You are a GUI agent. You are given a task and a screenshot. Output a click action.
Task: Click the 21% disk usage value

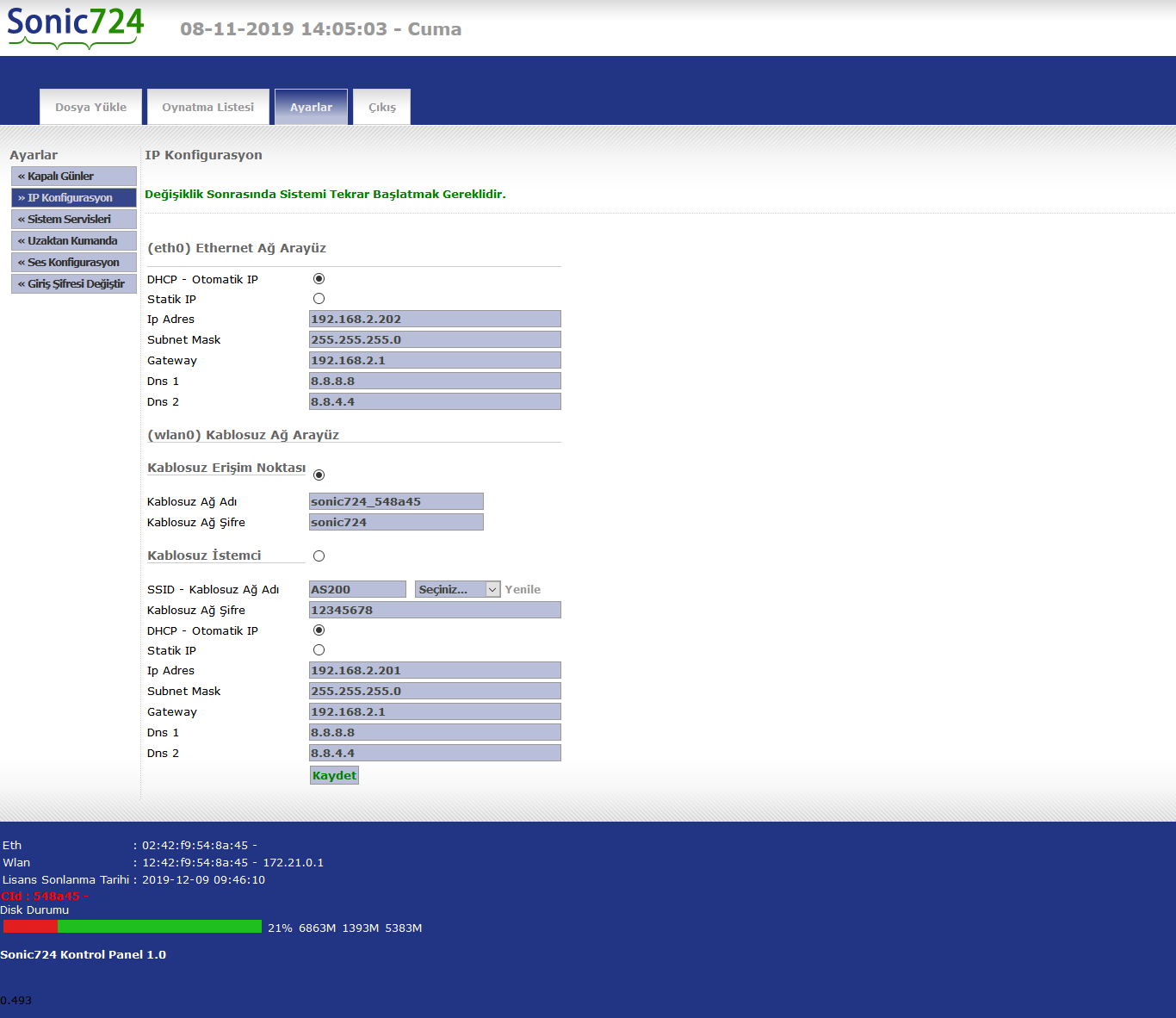pyautogui.click(x=280, y=928)
